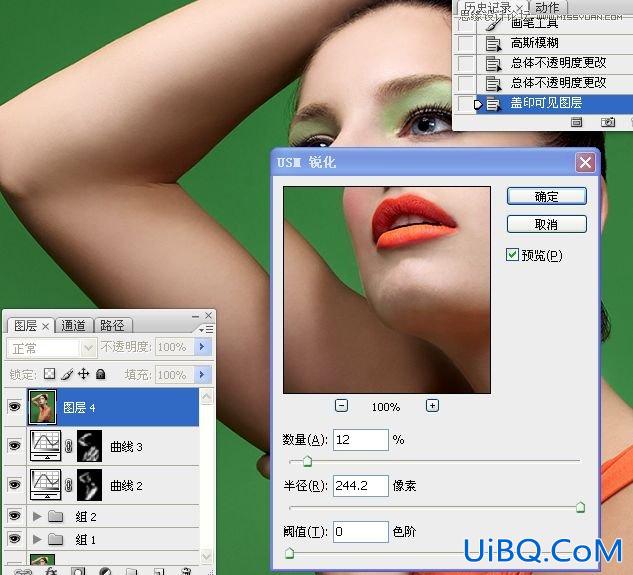
Task: Click the 曲线 2 layer mask thumbnail
Action: (x=89, y=485)
